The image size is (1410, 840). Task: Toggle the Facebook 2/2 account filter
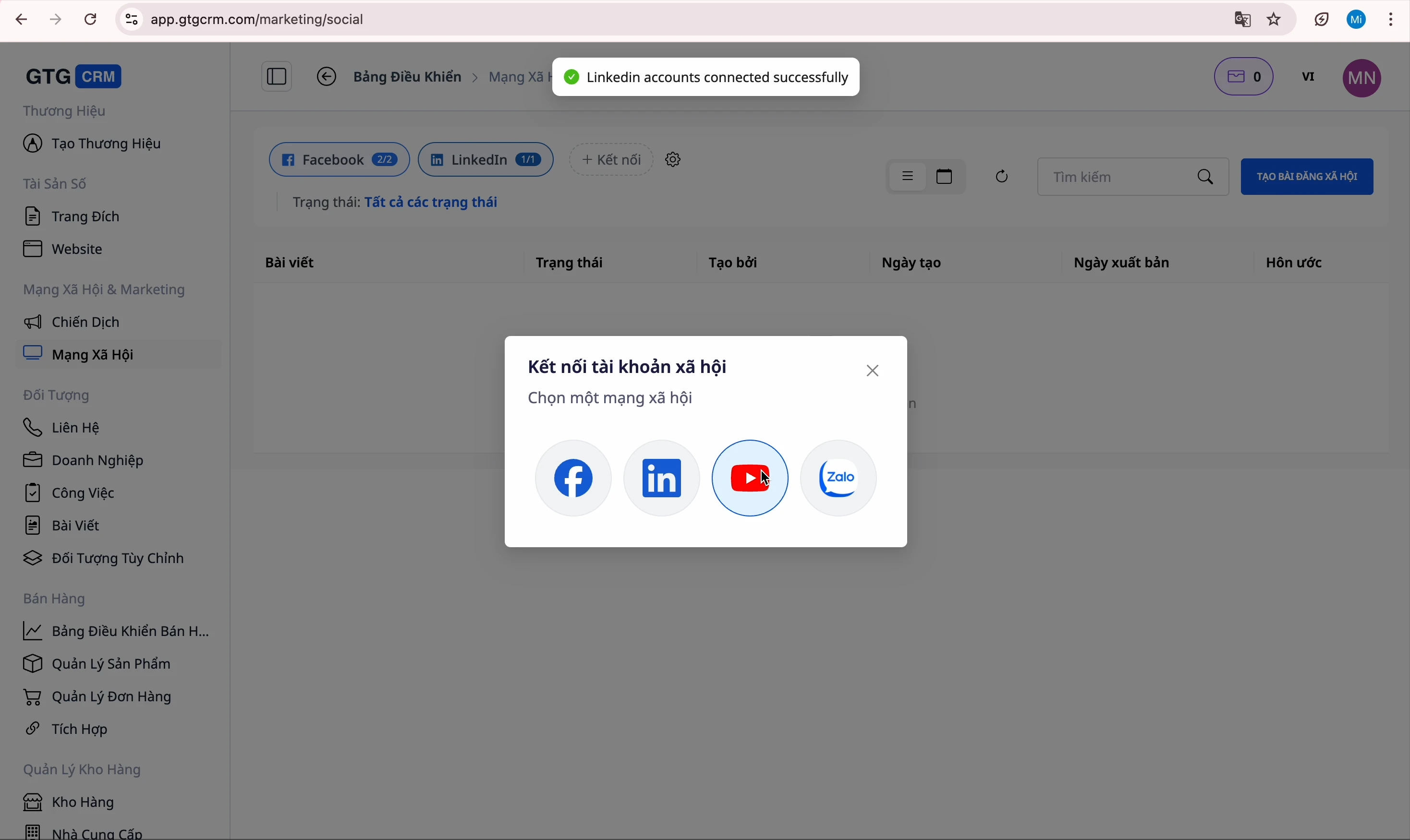(339, 159)
